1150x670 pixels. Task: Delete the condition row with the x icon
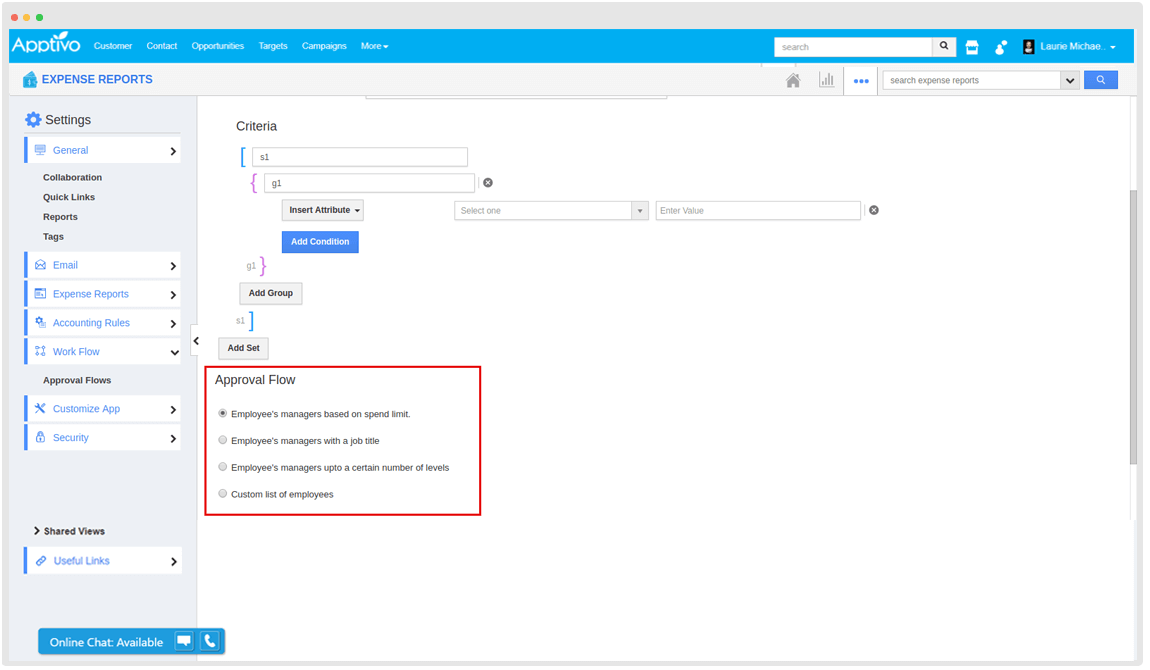point(874,211)
